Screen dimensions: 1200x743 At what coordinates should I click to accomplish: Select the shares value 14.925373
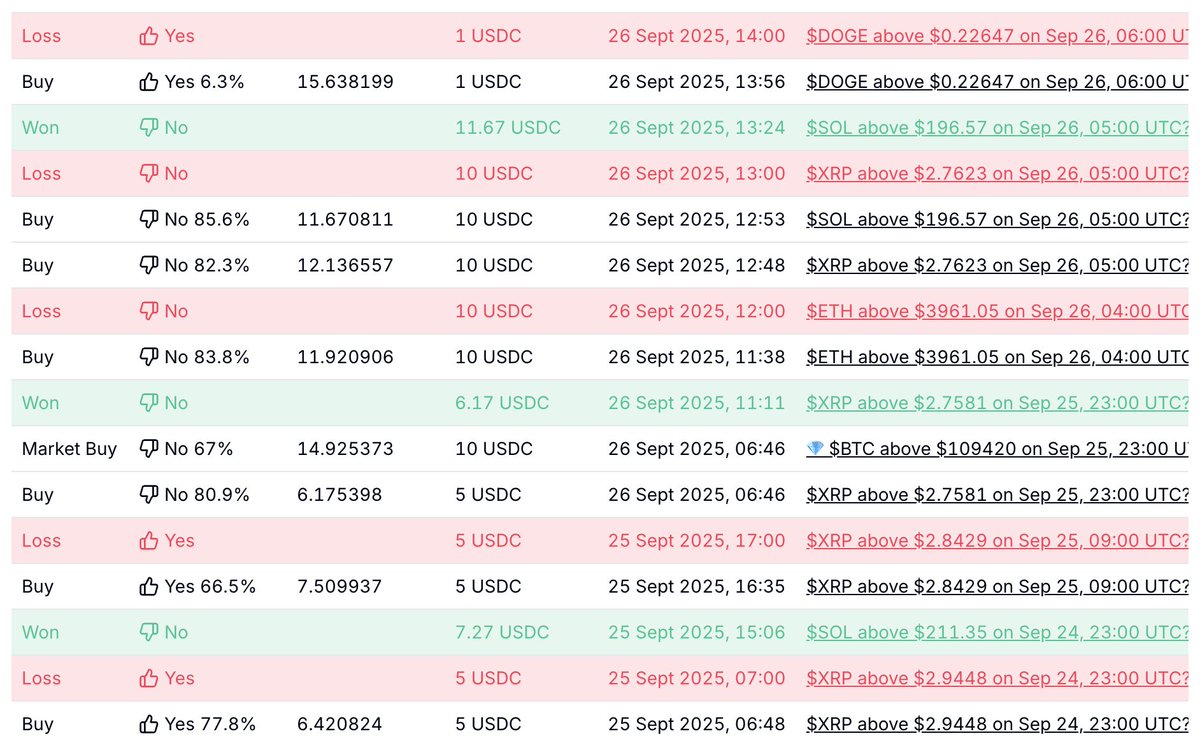pyautogui.click(x=345, y=449)
